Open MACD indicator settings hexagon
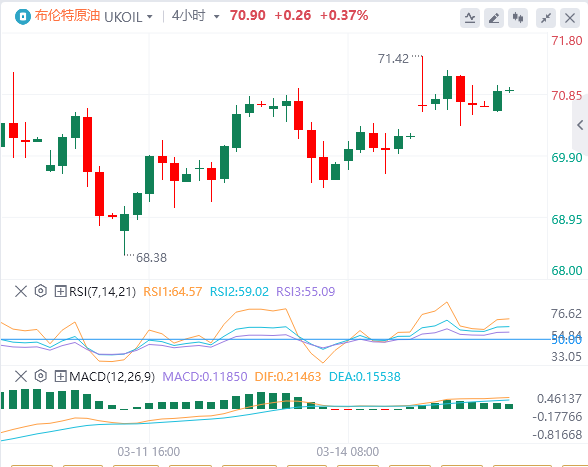This screenshot has width=588, height=467. (40, 376)
